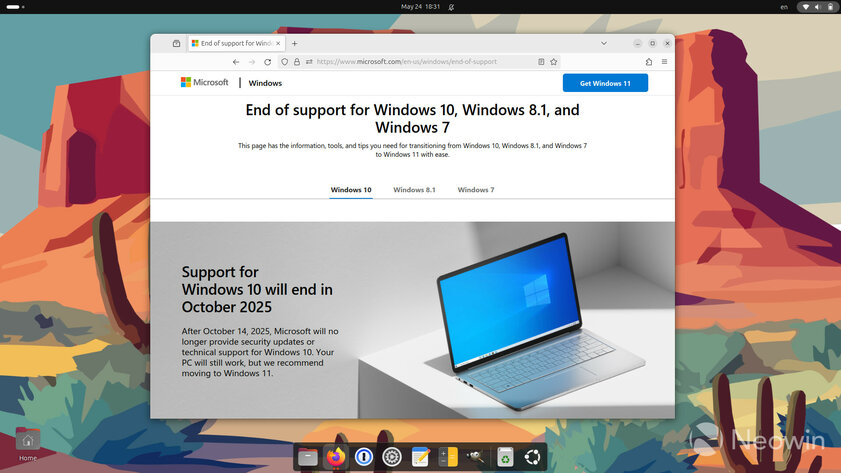
Task: View site security lock details
Action: (x=297, y=62)
